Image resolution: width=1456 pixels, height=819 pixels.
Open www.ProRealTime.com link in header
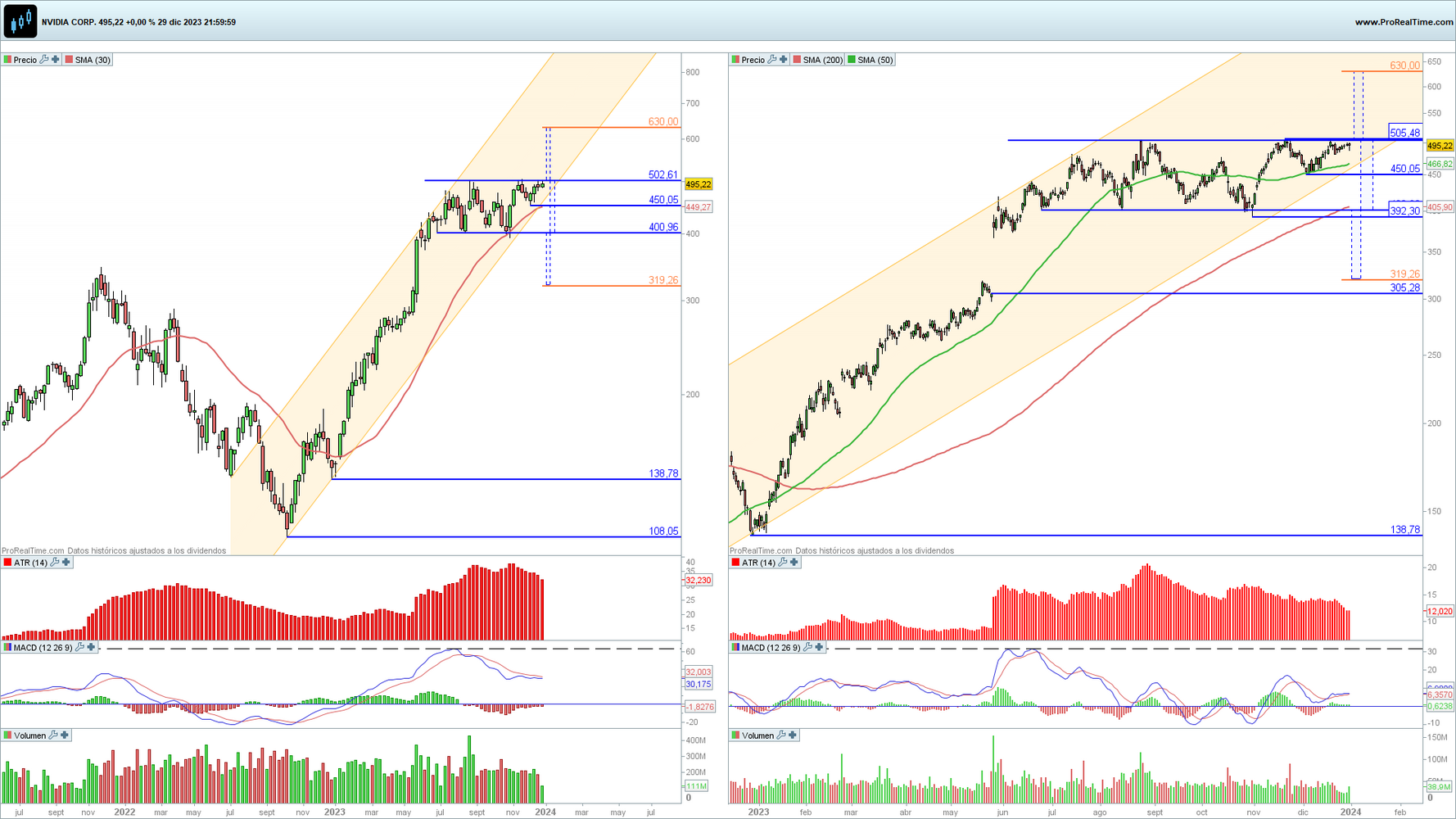pos(1404,22)
